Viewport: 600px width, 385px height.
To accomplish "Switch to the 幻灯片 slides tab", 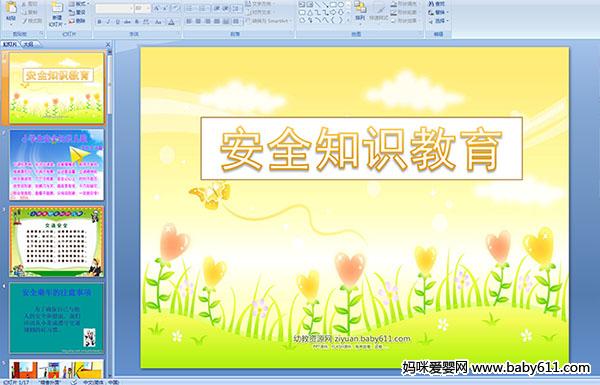I will (10, 44).
